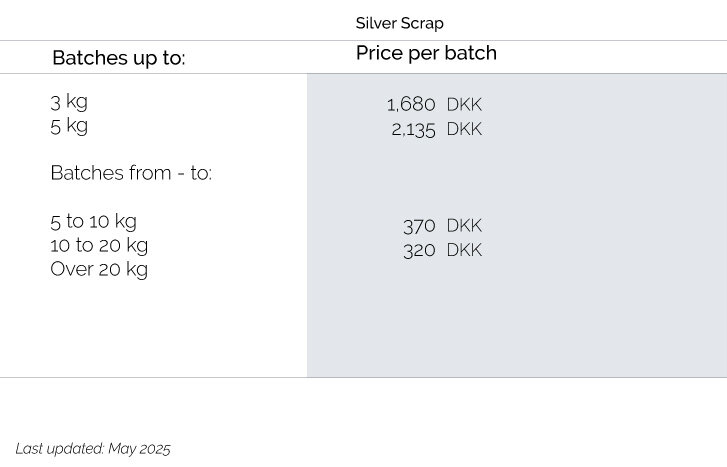Select the DKK currency beside 320
The image size is (727, 467).
click(x=464, y=250)
